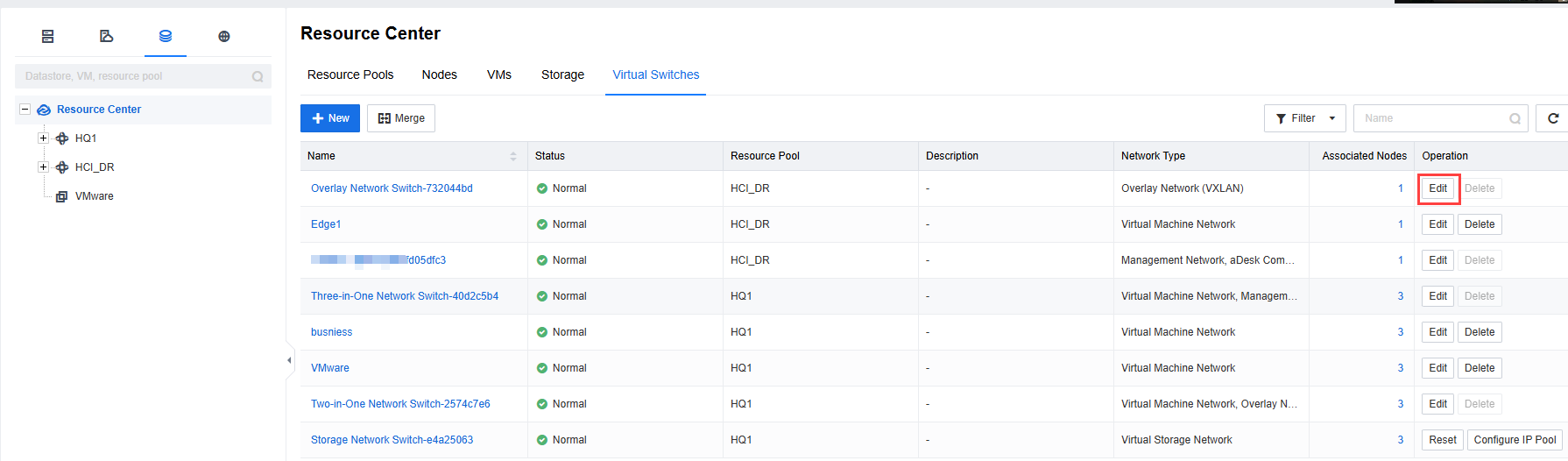
Task: Switch to Resource Pools tab
Action: 350,74
